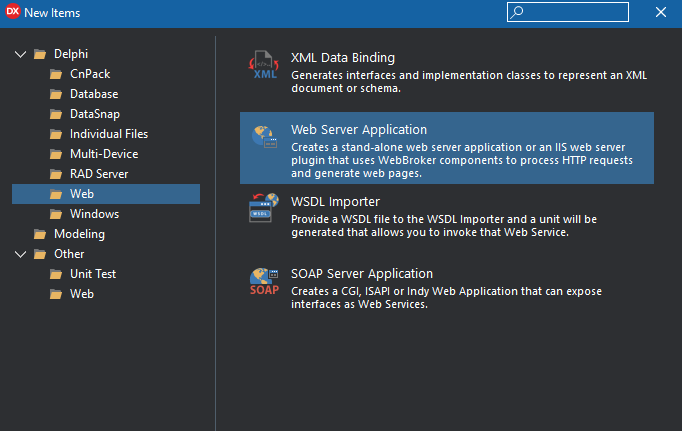Focus the search input field

point(568,12)
